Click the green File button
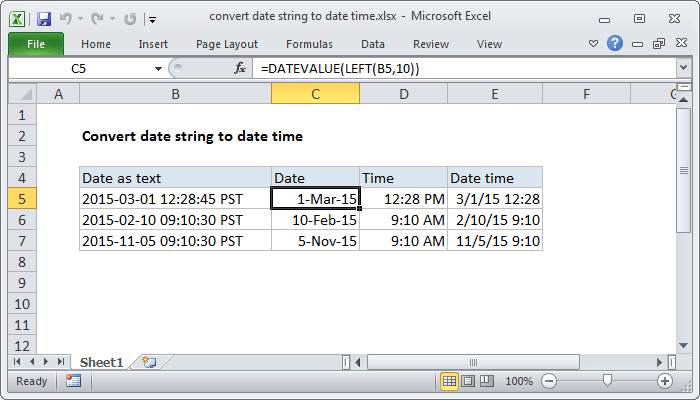700x400 pixels. pos(35,44)
